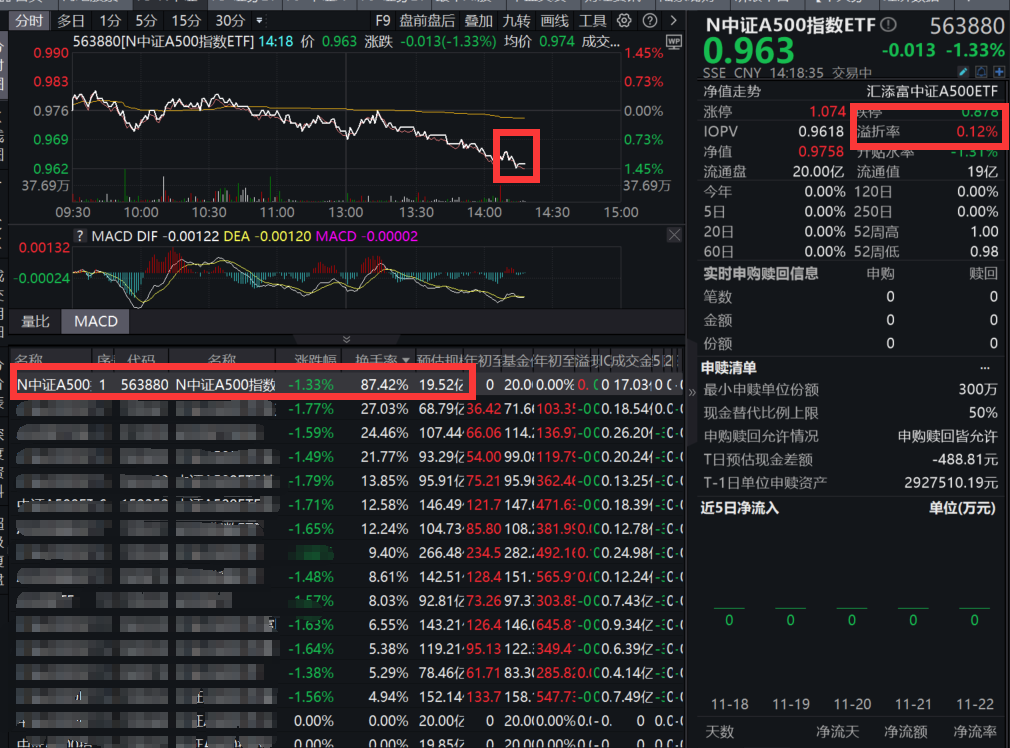Toggle the 九转 nine-turn indicator
Screen dimensions: 1010x748
pyautogui.click(x=517, y=21)
